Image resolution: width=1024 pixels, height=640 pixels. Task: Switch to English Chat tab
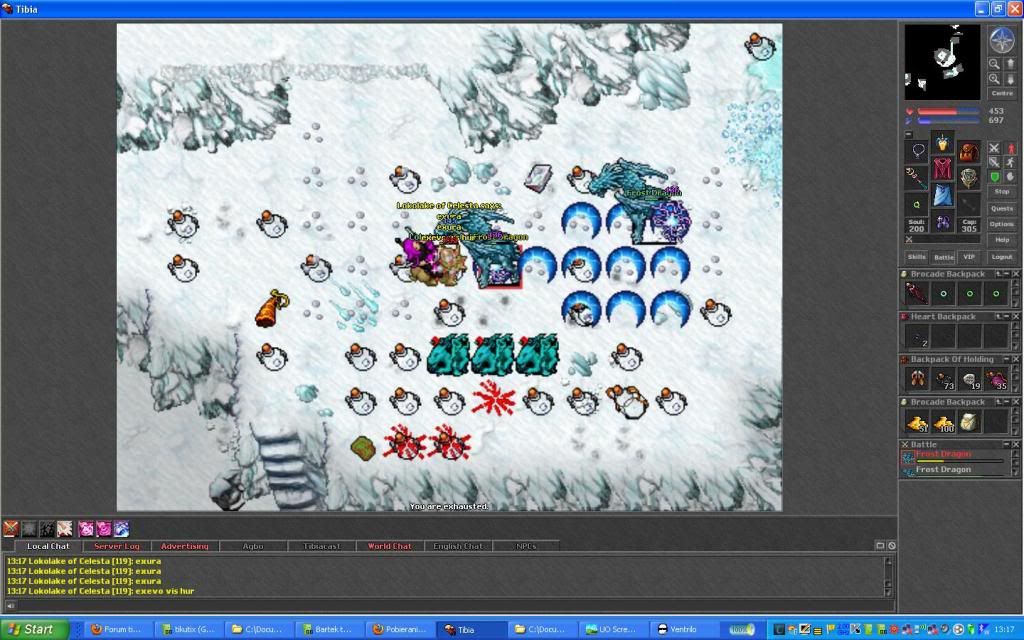(458, 546)
